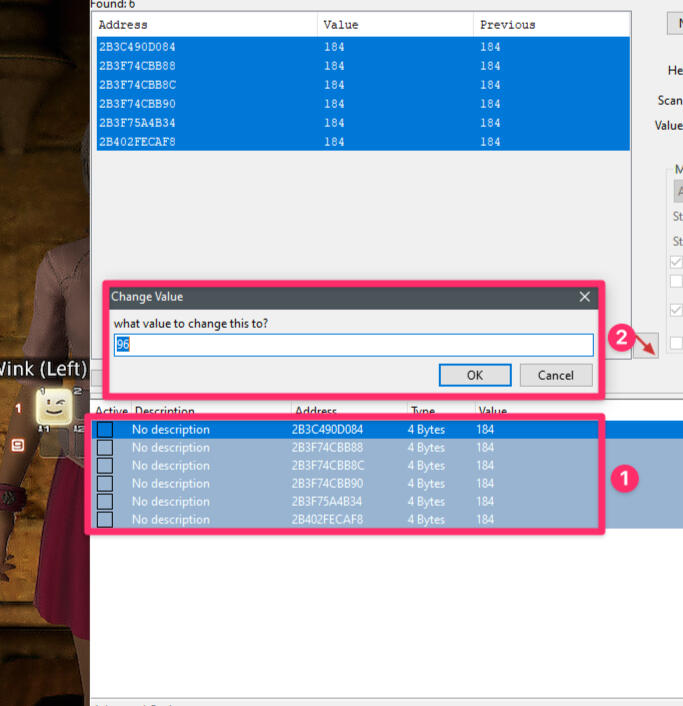
Task: Toggle Active checkbox for address 2B3C490D084
Action: tap(105, 430)
